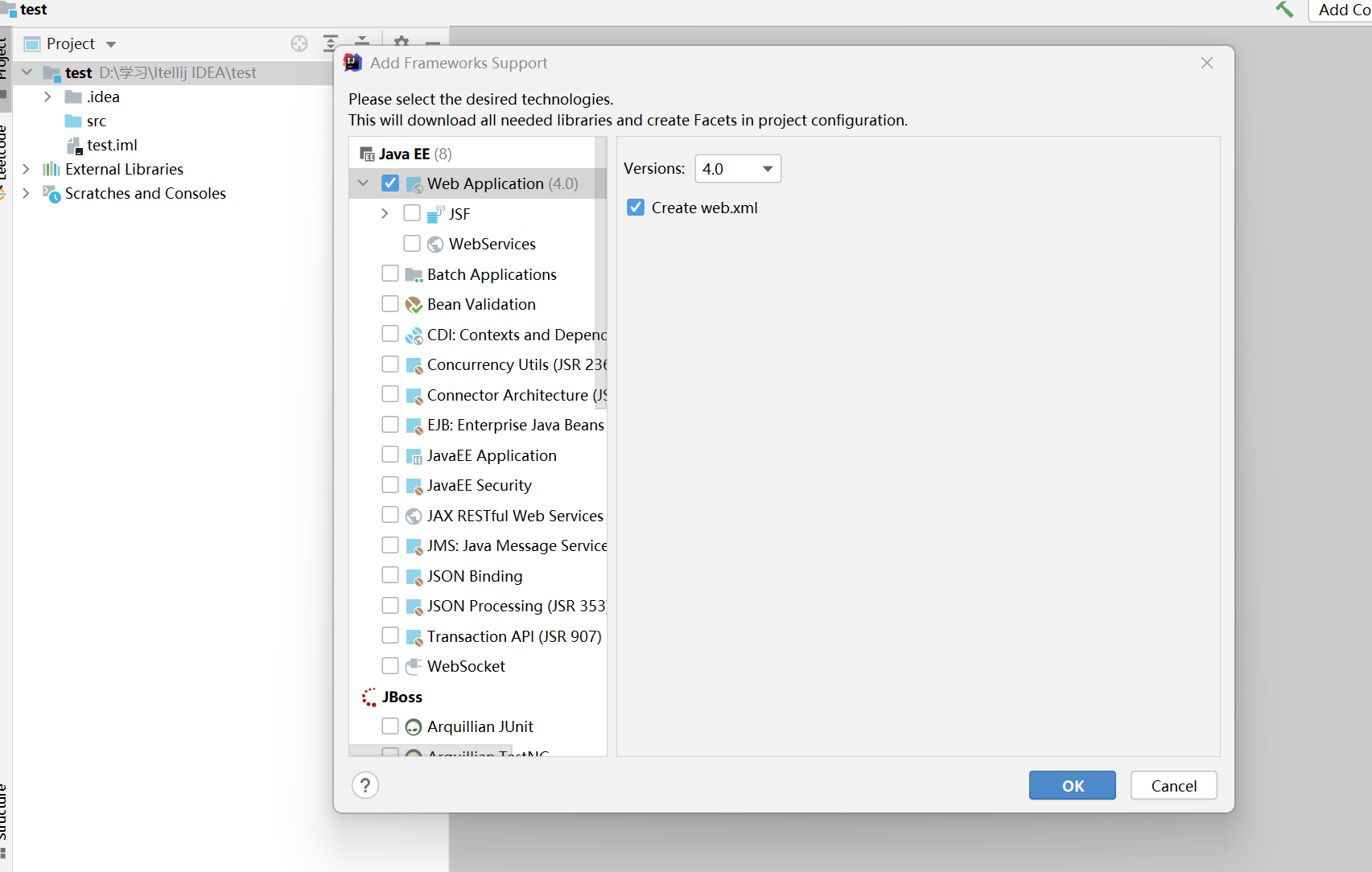Select Transaction API (JSR 907) item
1372x872 pixels.
coord(513,636)
